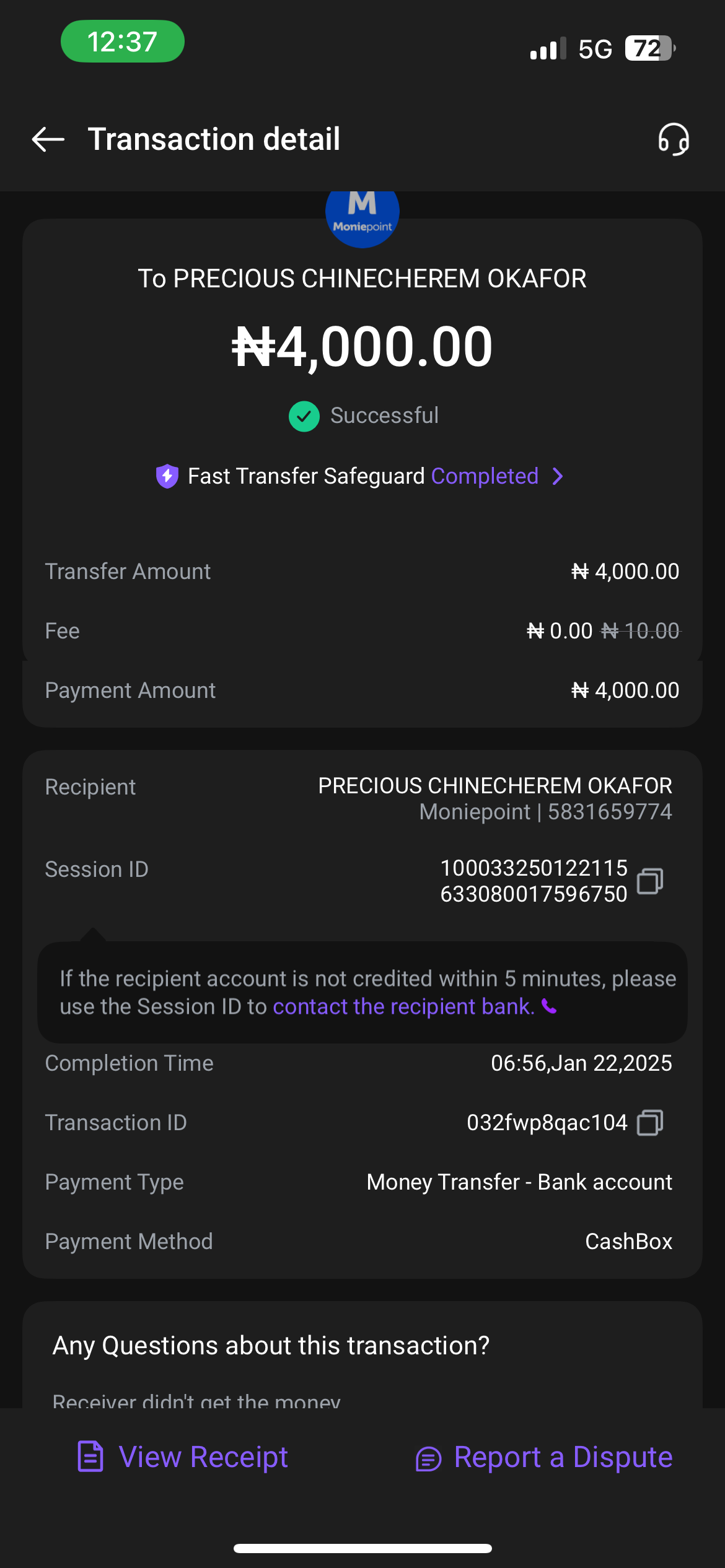The image size is (725, 1568).
Task: Tap the Session ID number text
Action: pos(534,881)
